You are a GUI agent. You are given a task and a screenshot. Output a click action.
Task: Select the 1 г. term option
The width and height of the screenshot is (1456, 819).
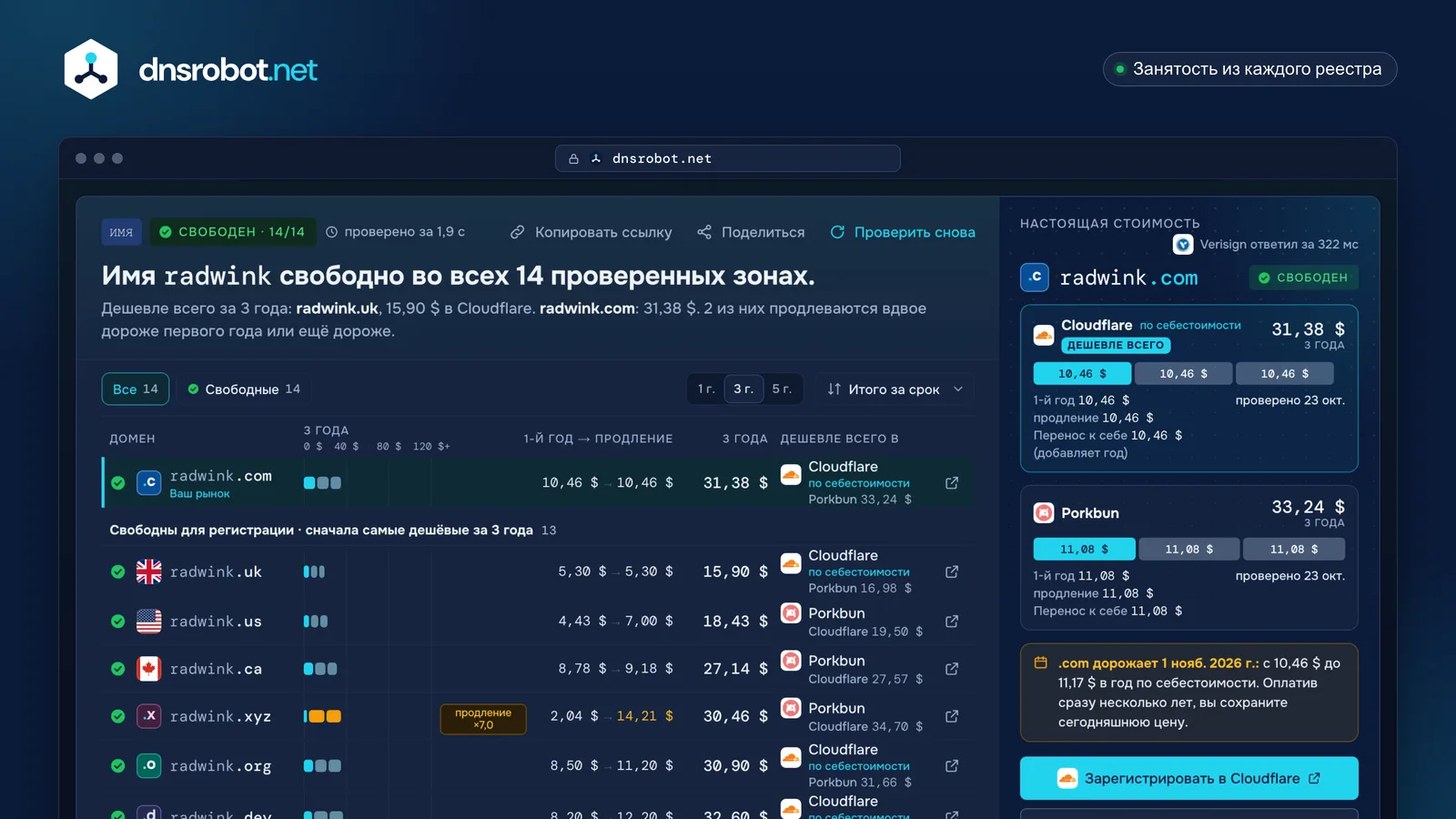click(x=706, y=389)
